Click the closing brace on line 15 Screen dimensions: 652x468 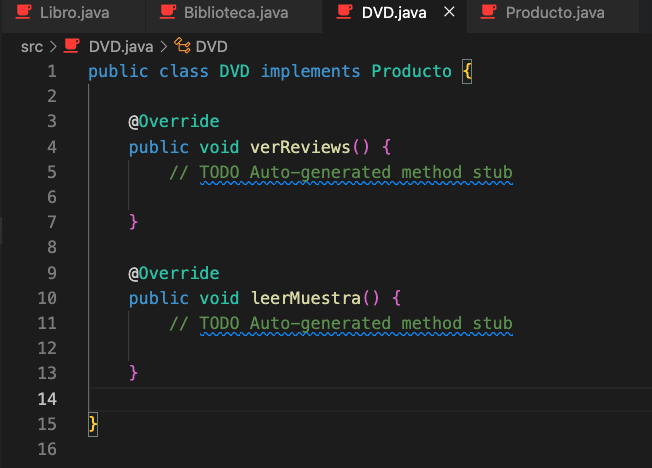tap(93, 424)
